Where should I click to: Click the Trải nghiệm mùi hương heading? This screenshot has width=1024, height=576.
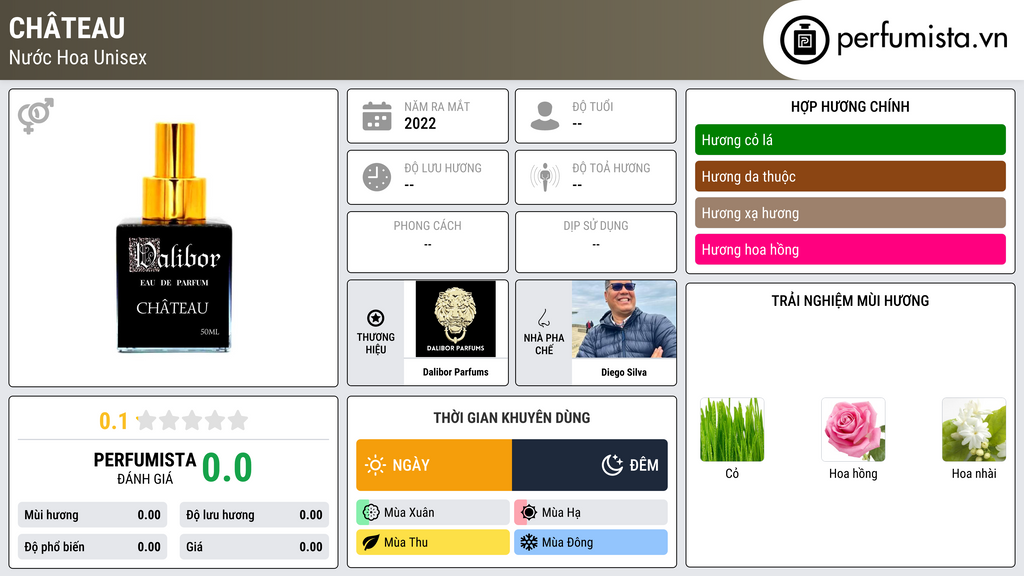[x=850, y=300]
